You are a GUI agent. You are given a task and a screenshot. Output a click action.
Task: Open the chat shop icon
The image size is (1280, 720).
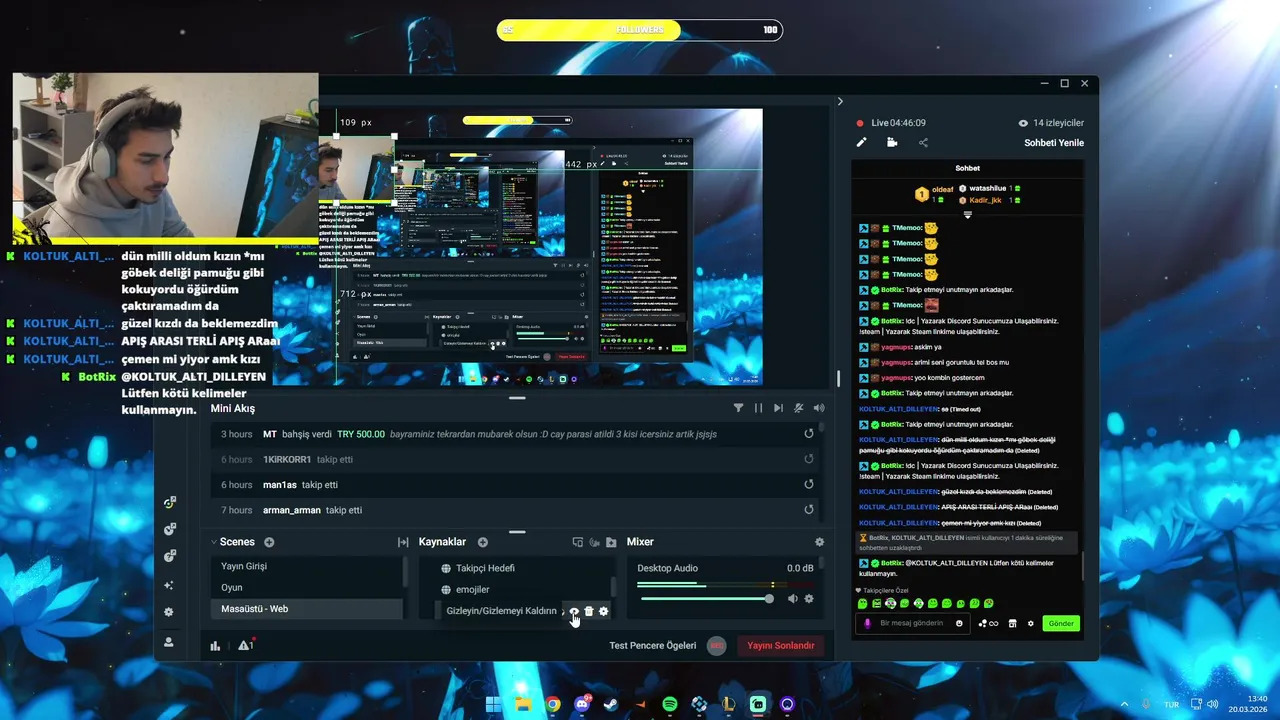[1012, 623]
